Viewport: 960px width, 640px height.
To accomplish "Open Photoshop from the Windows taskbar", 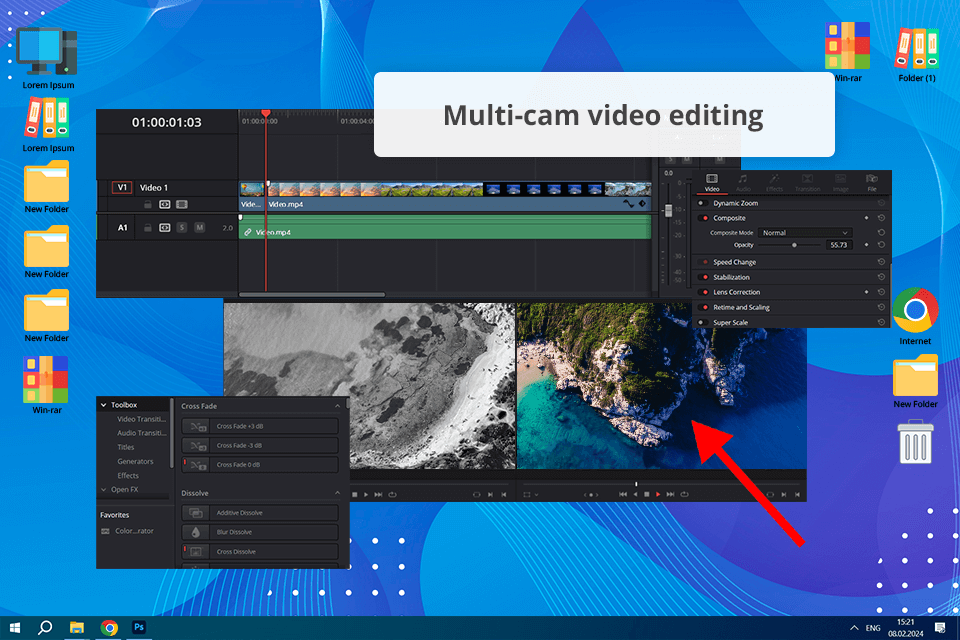I will coord(139,627).
